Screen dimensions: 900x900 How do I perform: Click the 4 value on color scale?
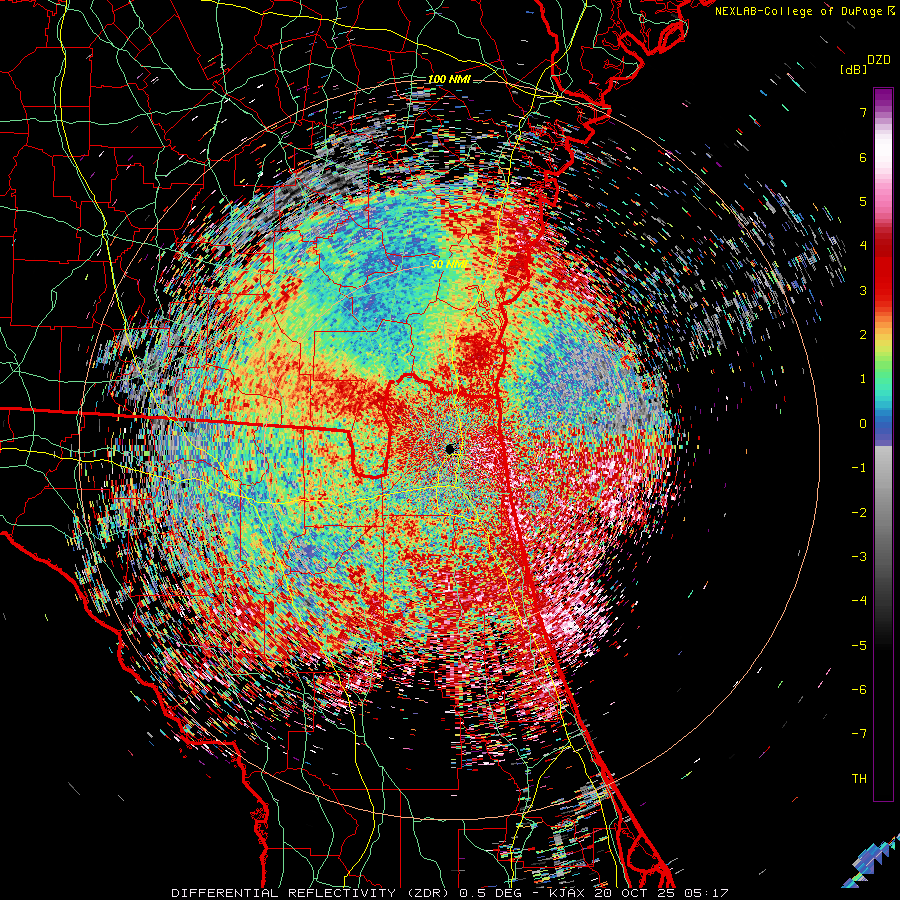point(863,246)
